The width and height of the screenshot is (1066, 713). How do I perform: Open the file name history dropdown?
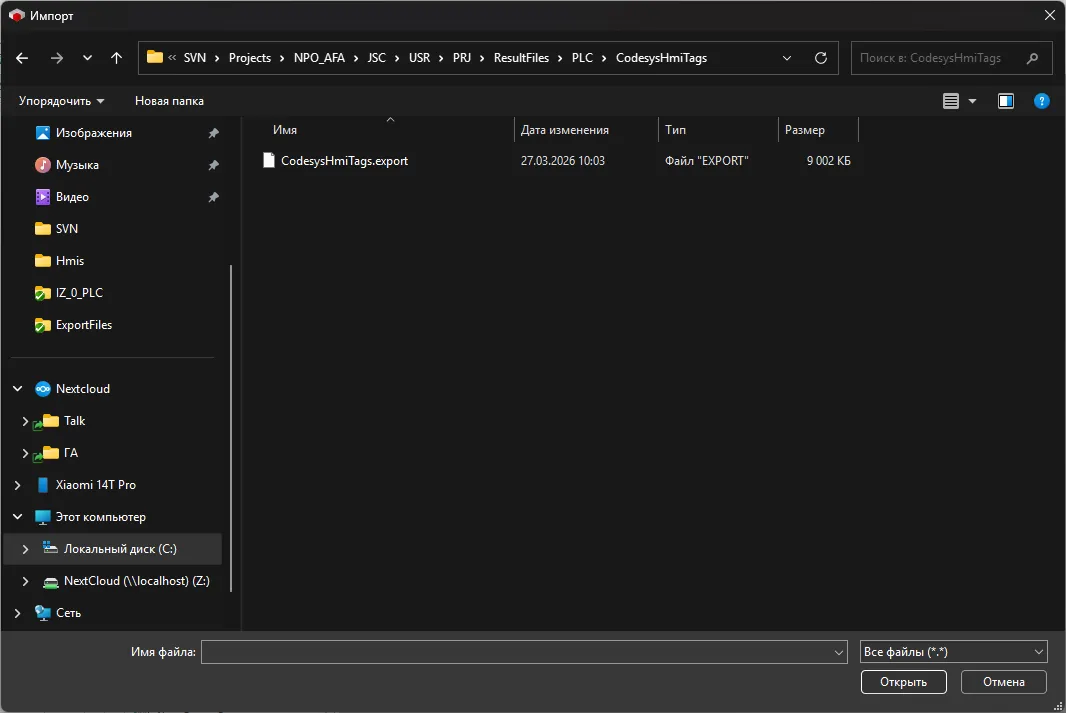pos(838,653)
